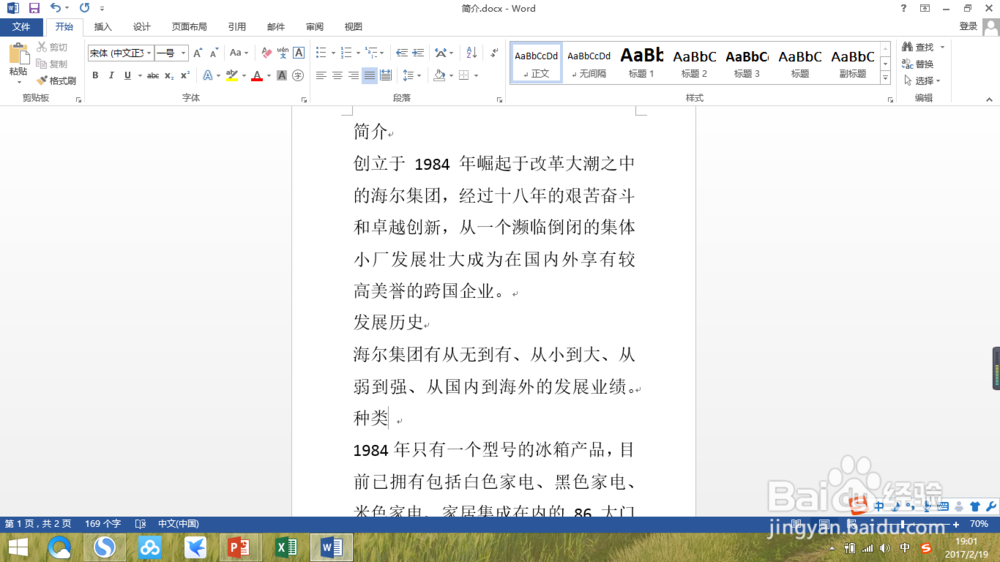The width and height of the screenshot is (1000, 562).
Task: Toggle italic formatting
Action: pos(111,76)
